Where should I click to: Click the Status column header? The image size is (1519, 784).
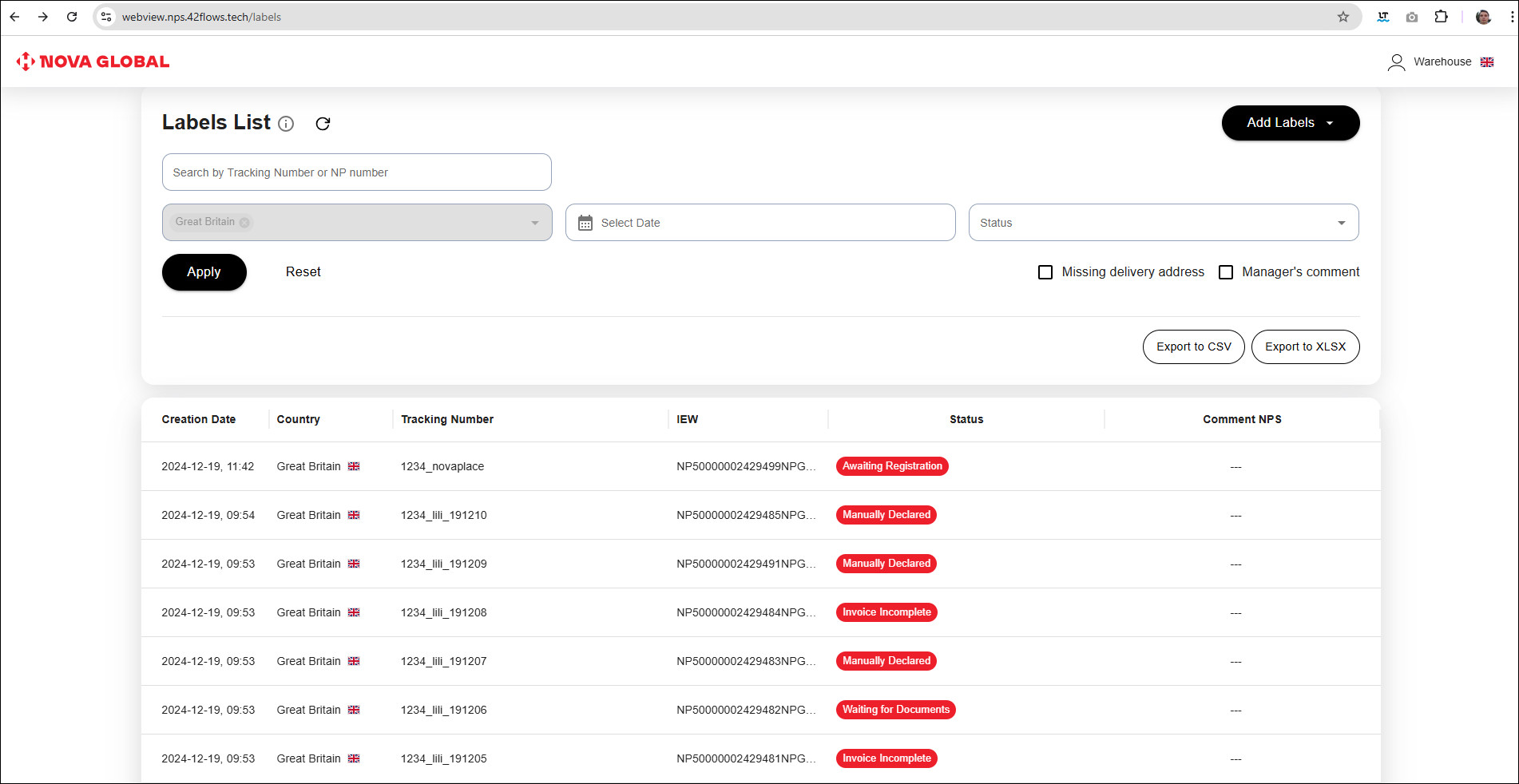point(966,419)
